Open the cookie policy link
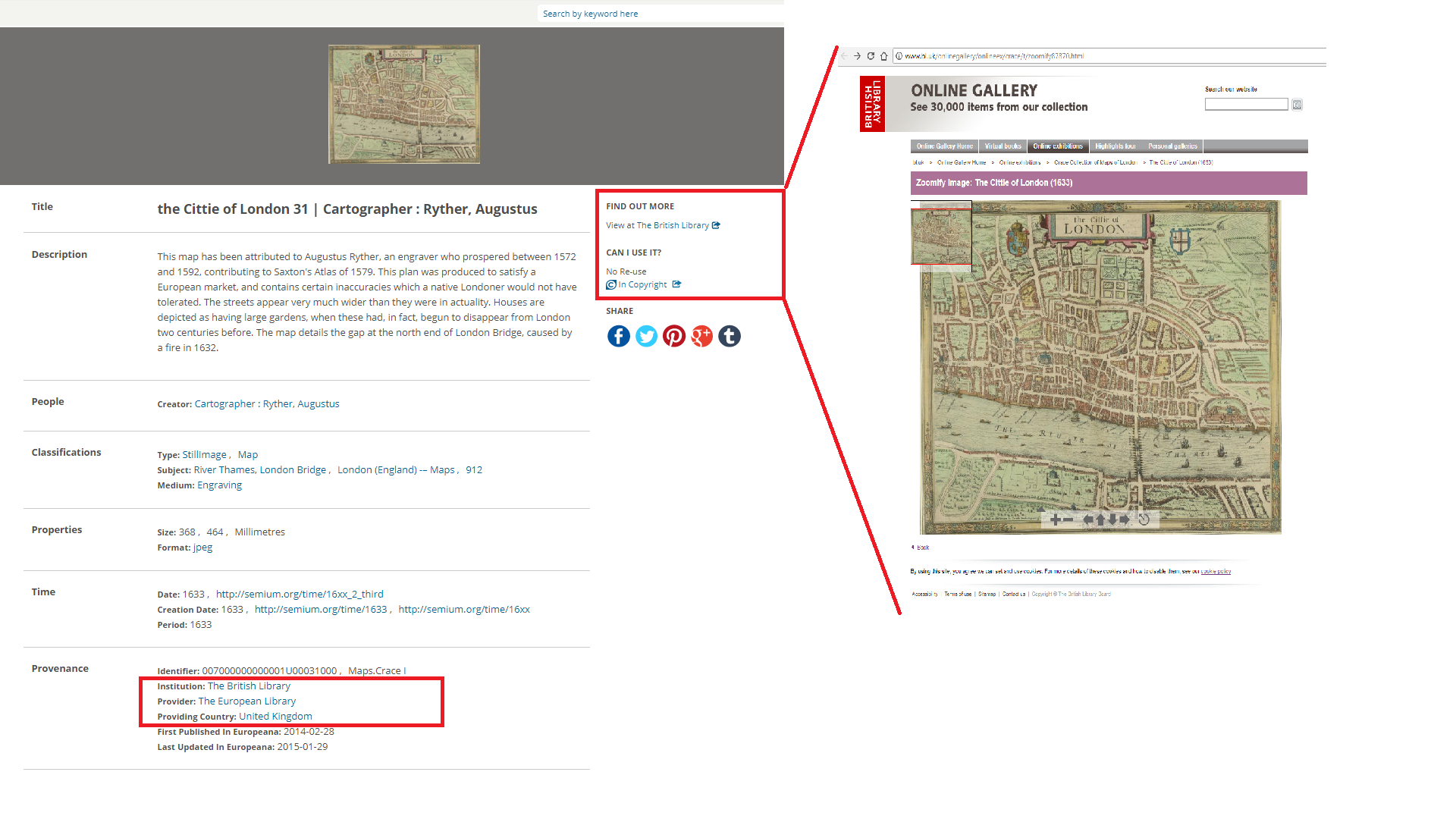This screenshot has width=1456, height=819. pyautogui.click(x=1216, y=571)
